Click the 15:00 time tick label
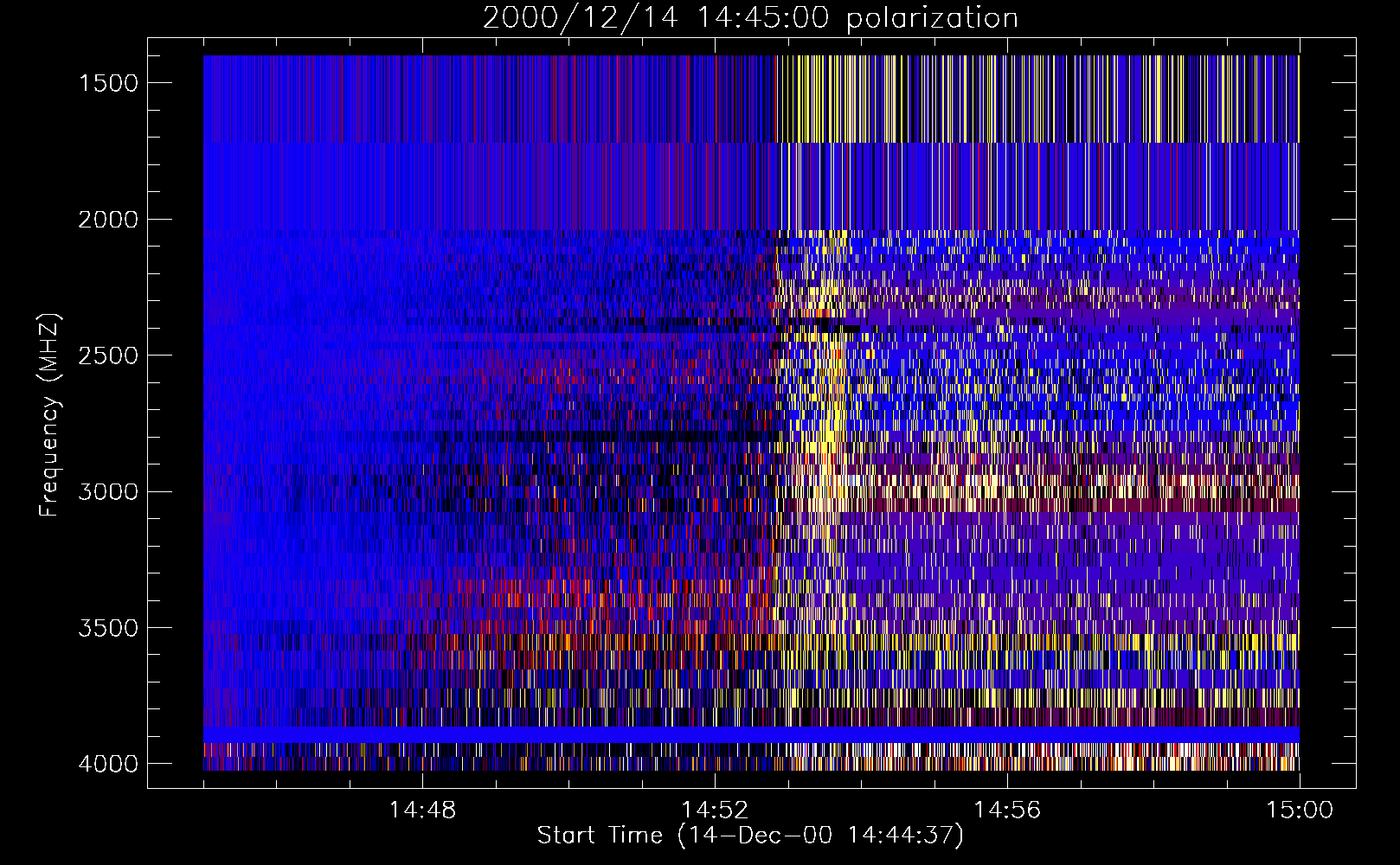The image size is (1400, 865). (x=1300, y=811)
